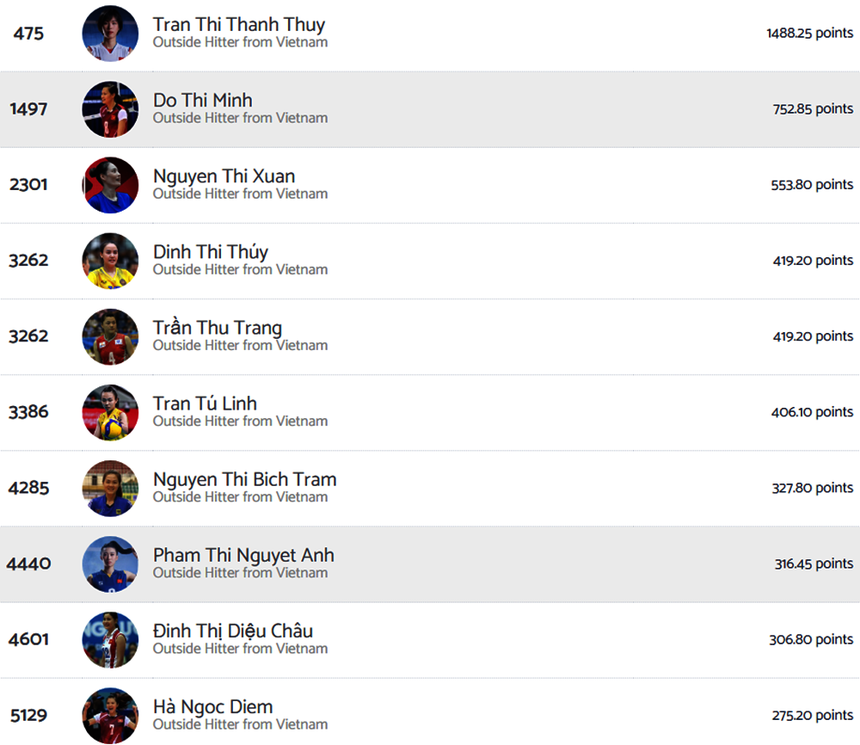Select Nguyen Thi Bich Tram's photo

point(110,488)
